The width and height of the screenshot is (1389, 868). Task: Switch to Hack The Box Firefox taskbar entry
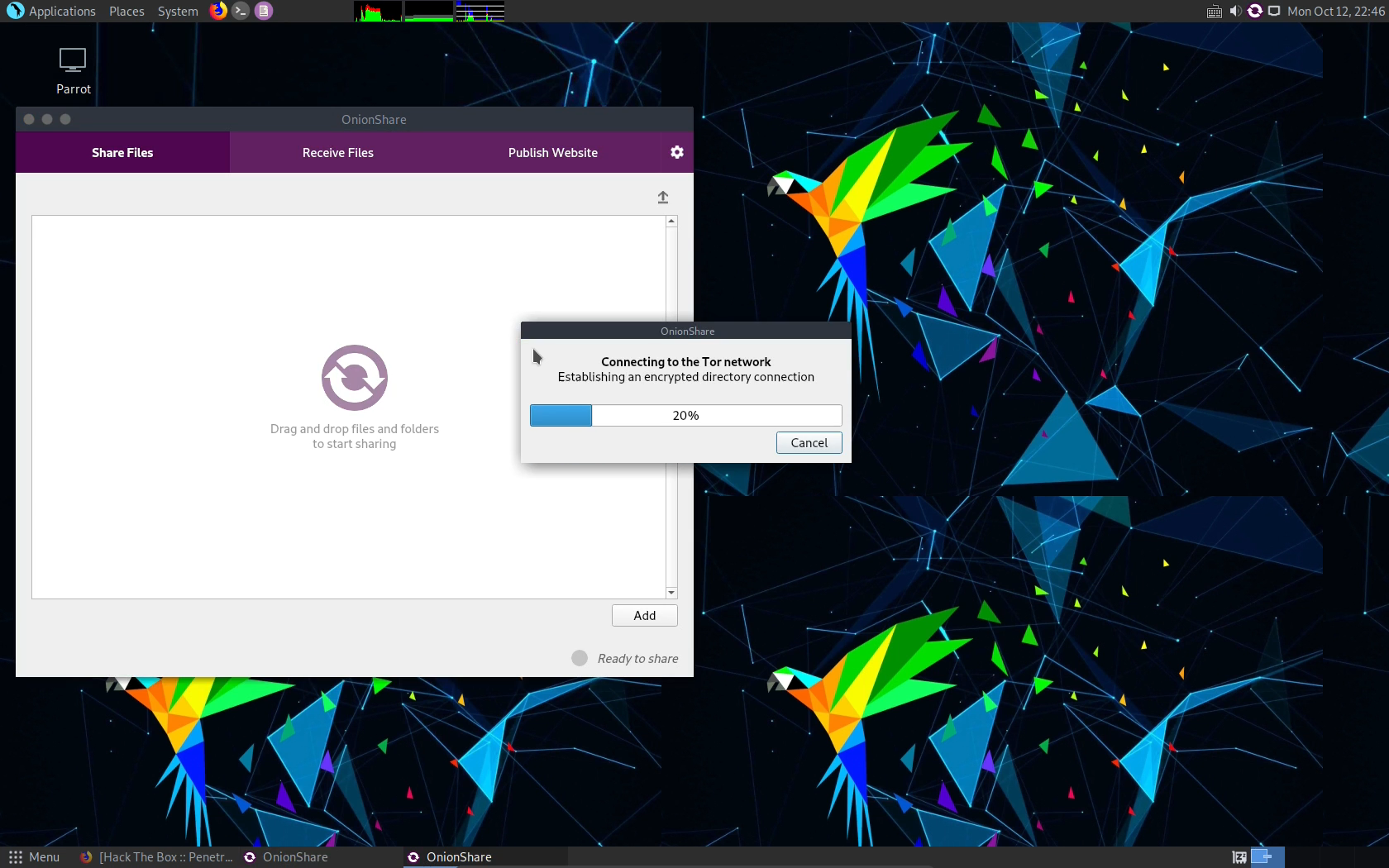156,857
